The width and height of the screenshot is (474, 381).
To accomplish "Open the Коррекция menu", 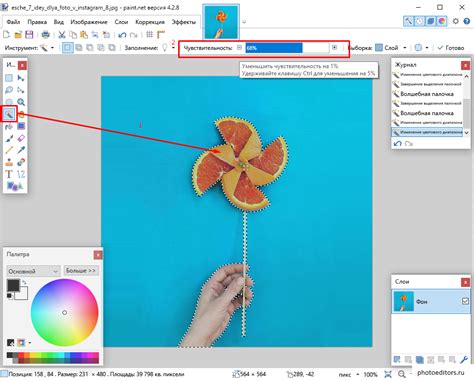I will [x=150, y=22].
